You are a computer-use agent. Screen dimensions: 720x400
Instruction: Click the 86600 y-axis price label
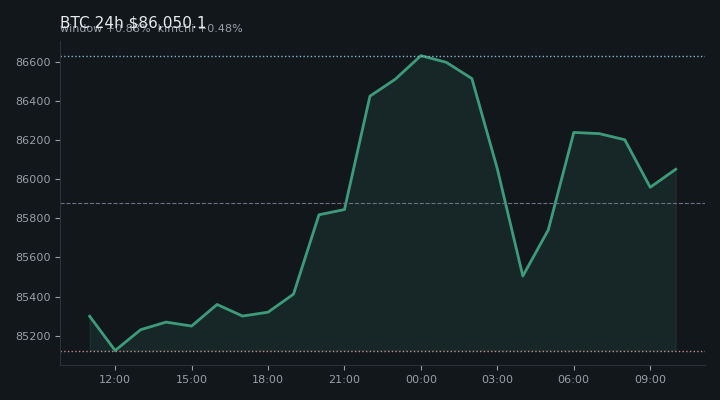coord(33,62)
